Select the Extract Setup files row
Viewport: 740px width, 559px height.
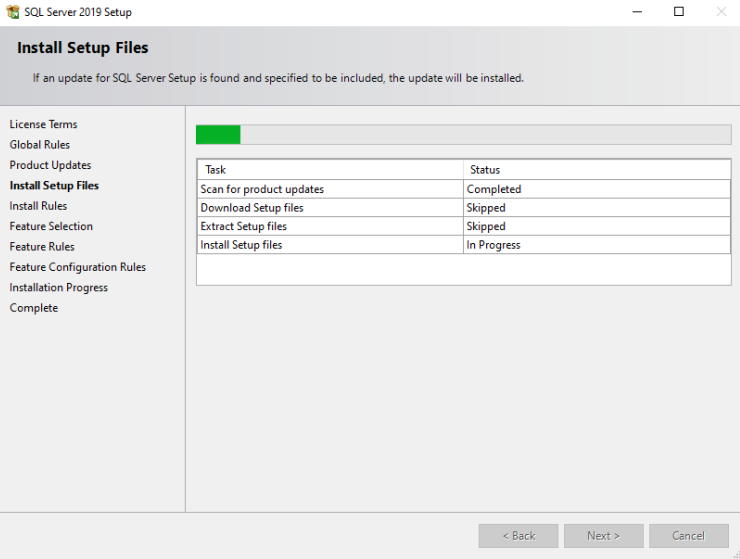point(463,226)
